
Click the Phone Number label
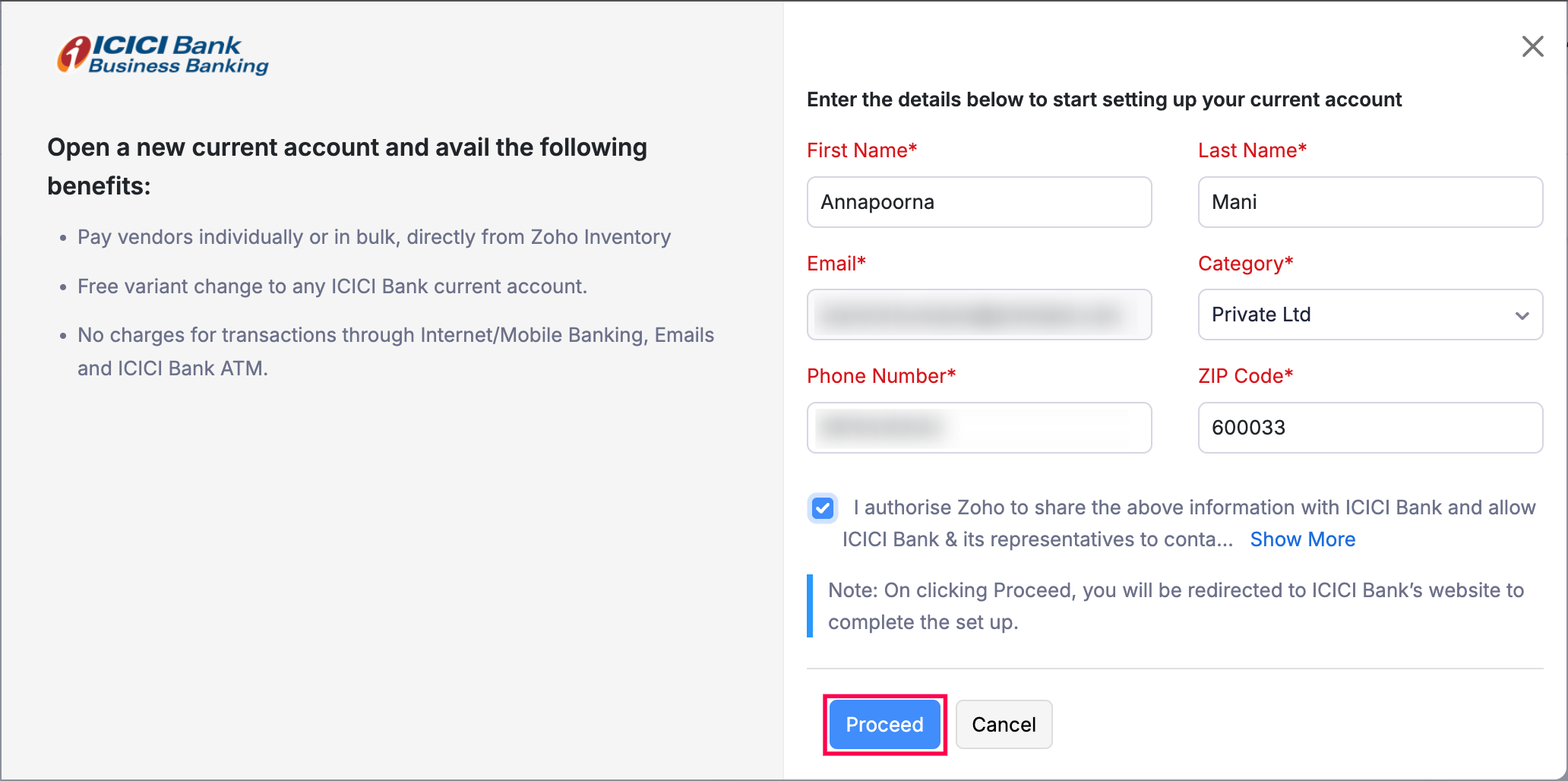(x=880, y=376)
